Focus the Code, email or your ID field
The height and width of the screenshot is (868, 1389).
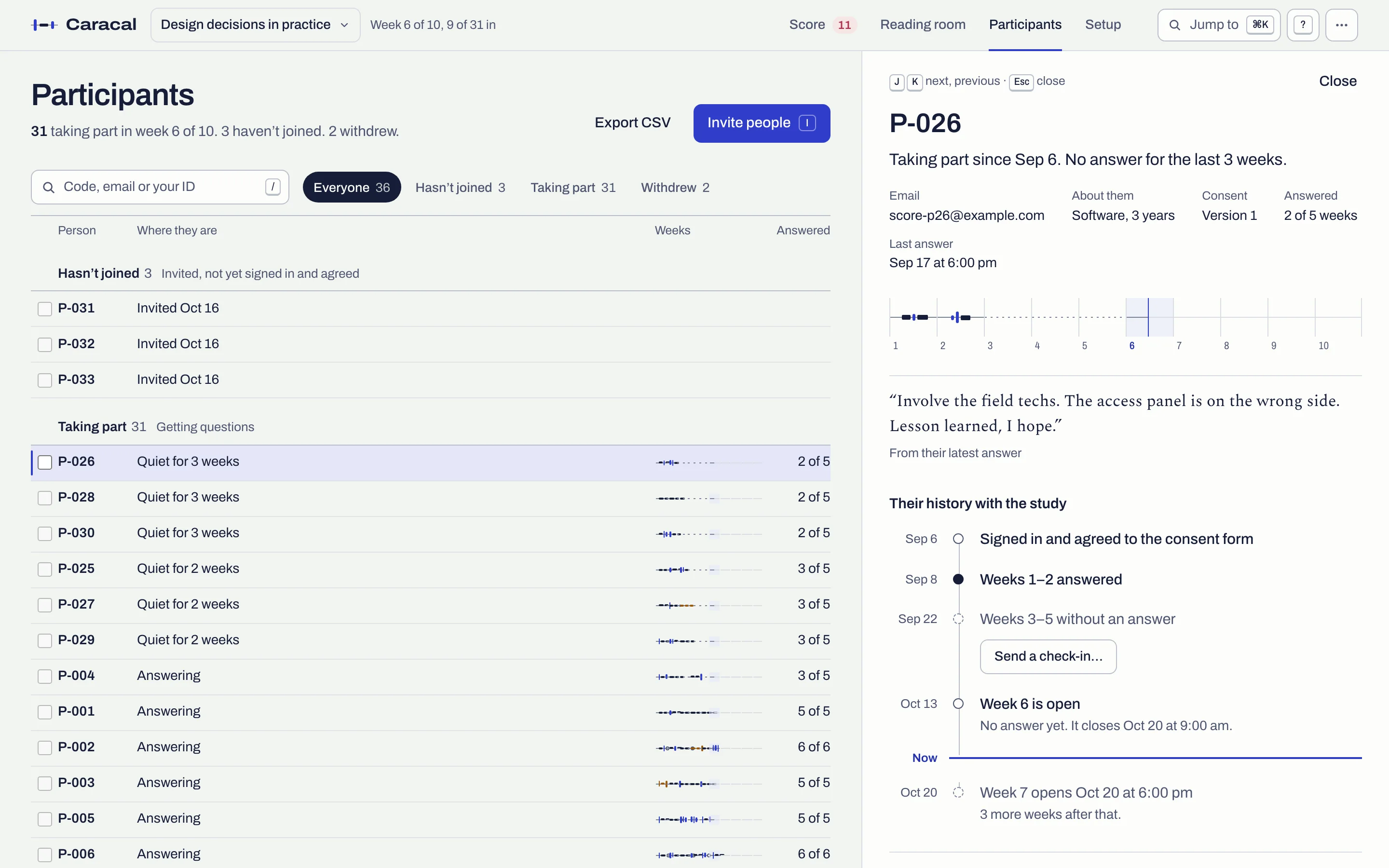tap(160, 187)
